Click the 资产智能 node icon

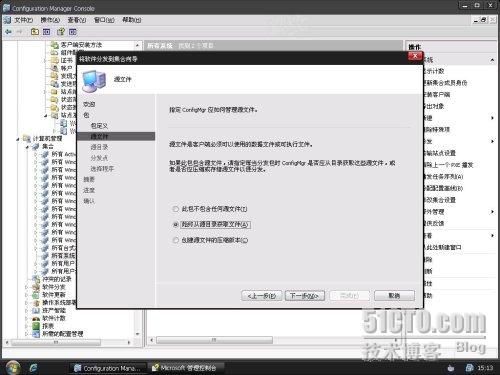point(36,310)
